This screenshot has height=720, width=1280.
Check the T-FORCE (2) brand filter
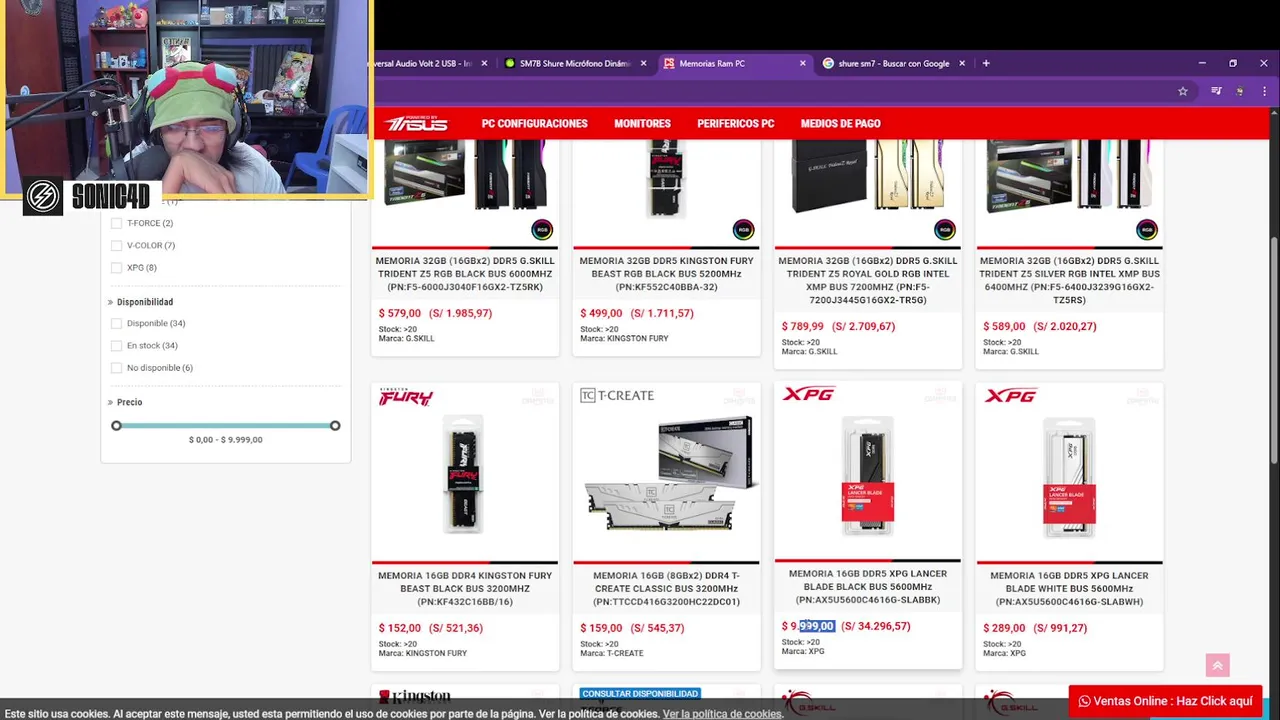point(117,223)
